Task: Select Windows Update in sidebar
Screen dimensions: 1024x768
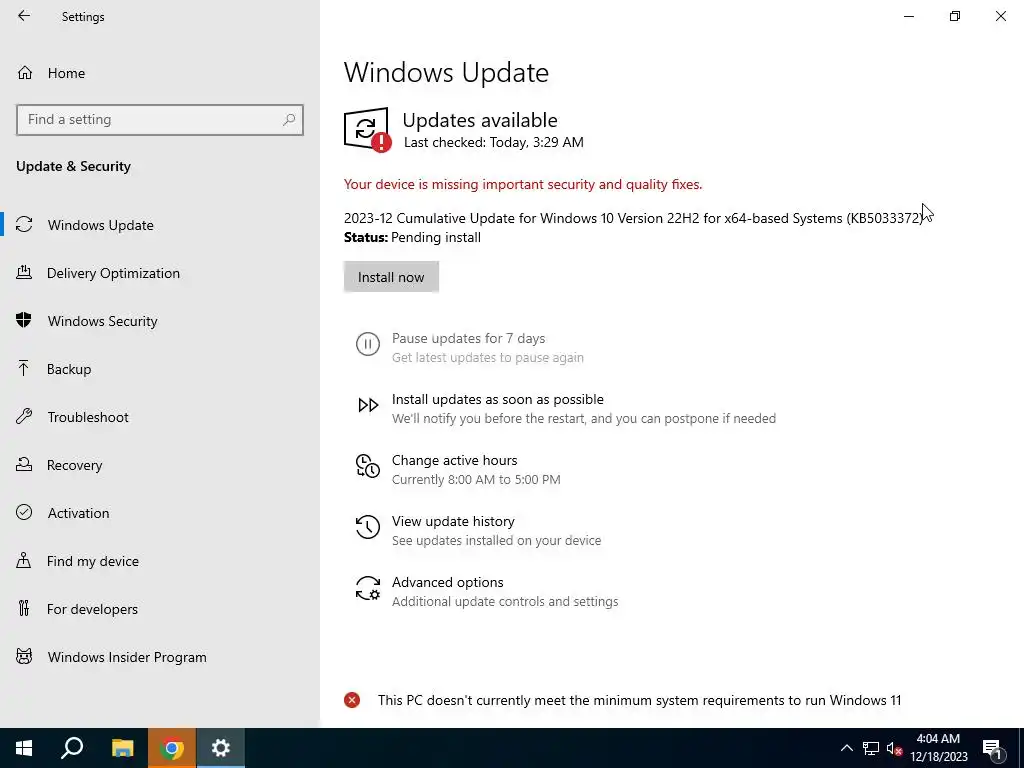Action: pyautogui.click(x=160, y=225)
